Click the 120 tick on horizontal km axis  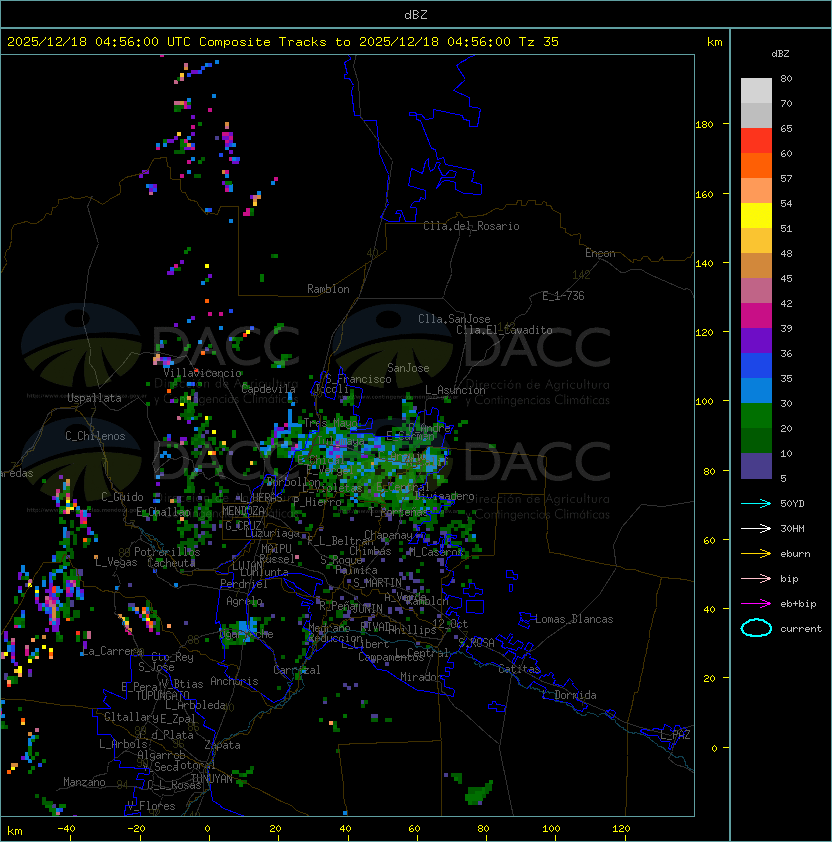(621, 829)
